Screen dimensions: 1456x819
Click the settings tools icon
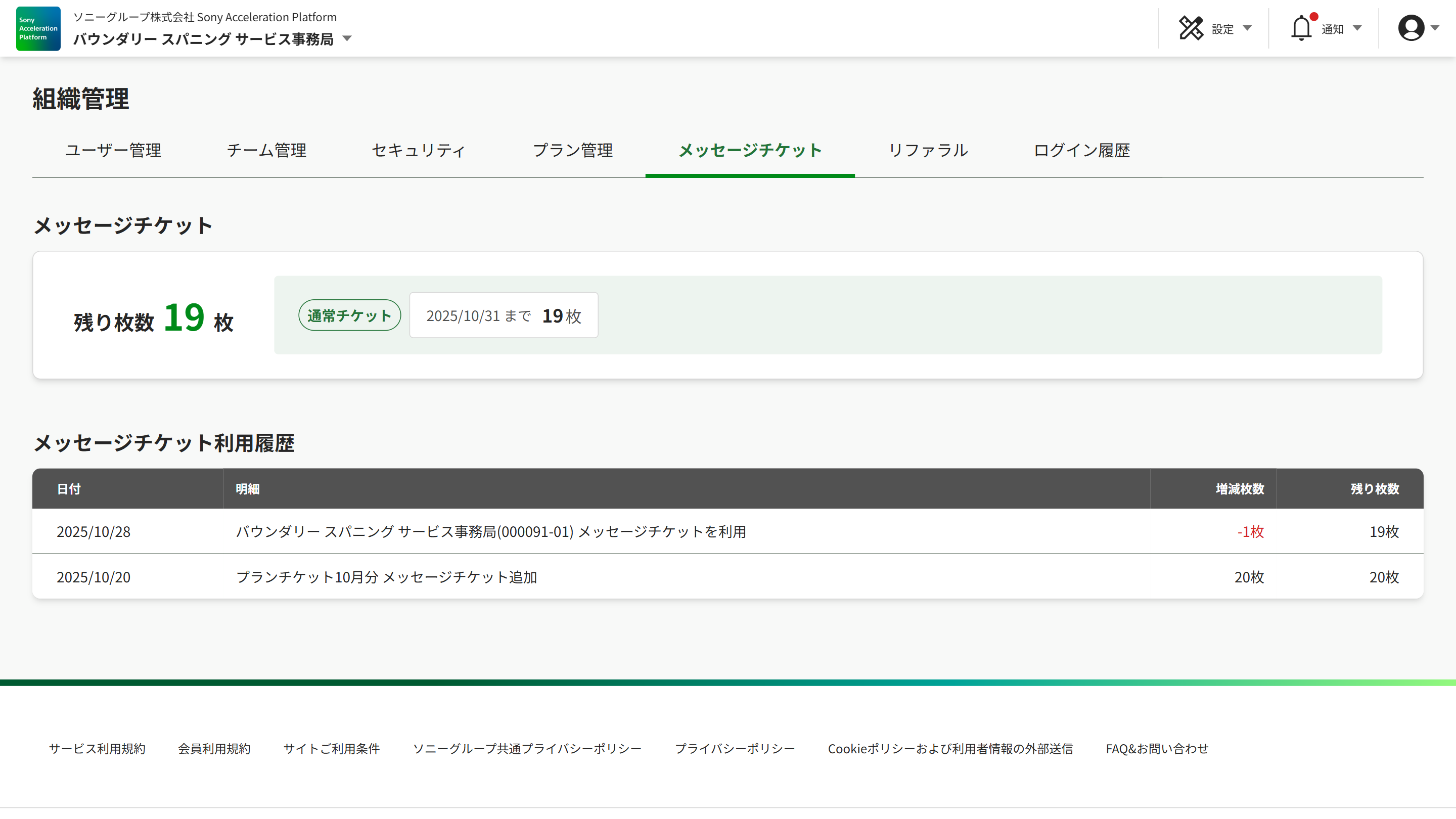(x=1191, y=28)
